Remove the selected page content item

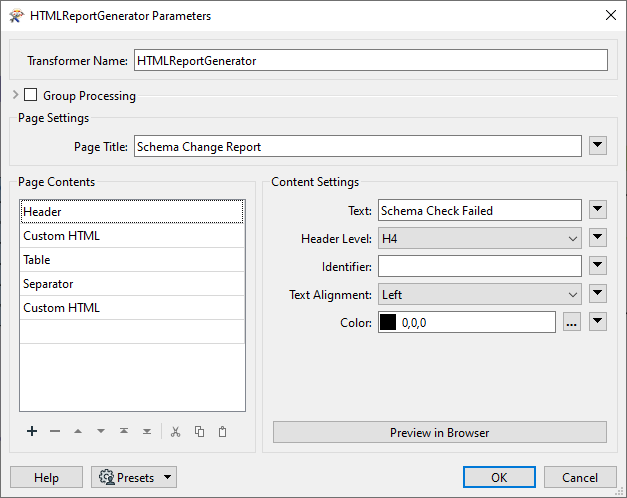click(x=55, y=431)
